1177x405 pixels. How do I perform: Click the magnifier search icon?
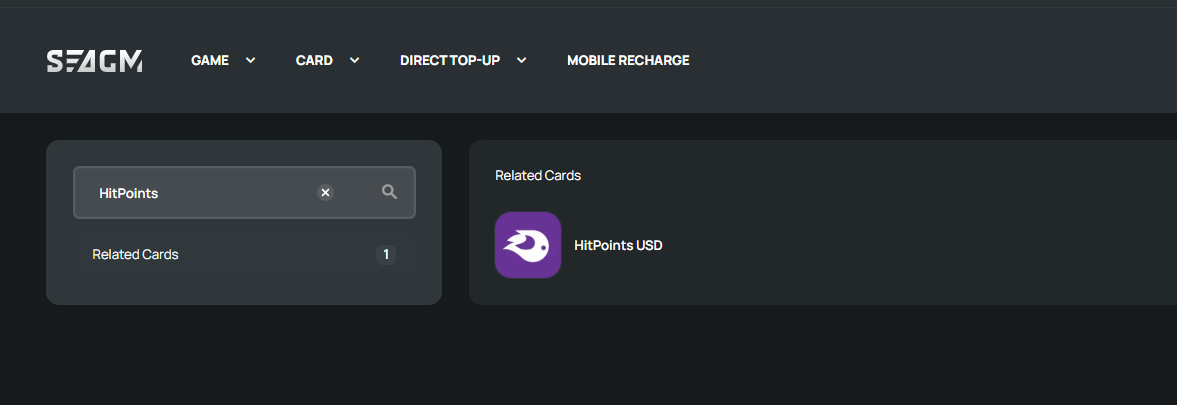(389, 192)
